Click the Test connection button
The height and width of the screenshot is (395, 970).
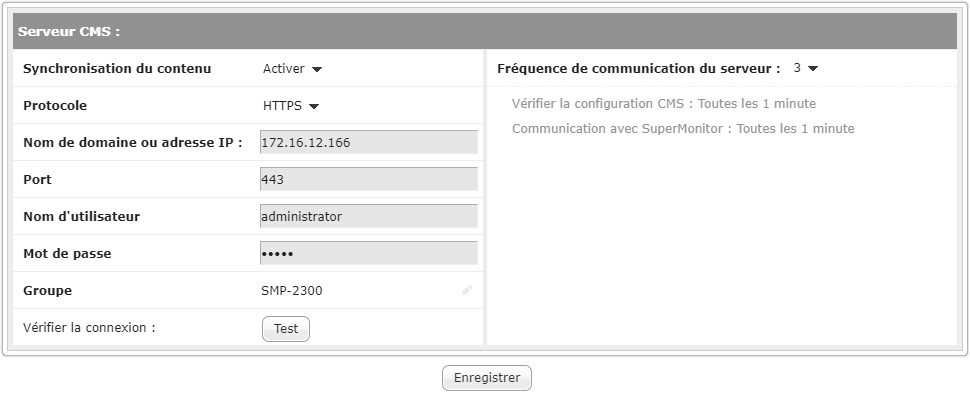pos(286,329)
